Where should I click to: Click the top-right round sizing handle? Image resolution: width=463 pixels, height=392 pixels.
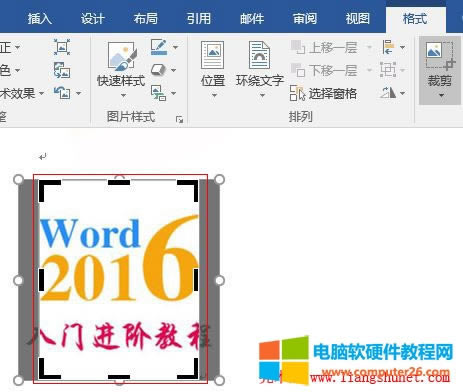[219, 180]
